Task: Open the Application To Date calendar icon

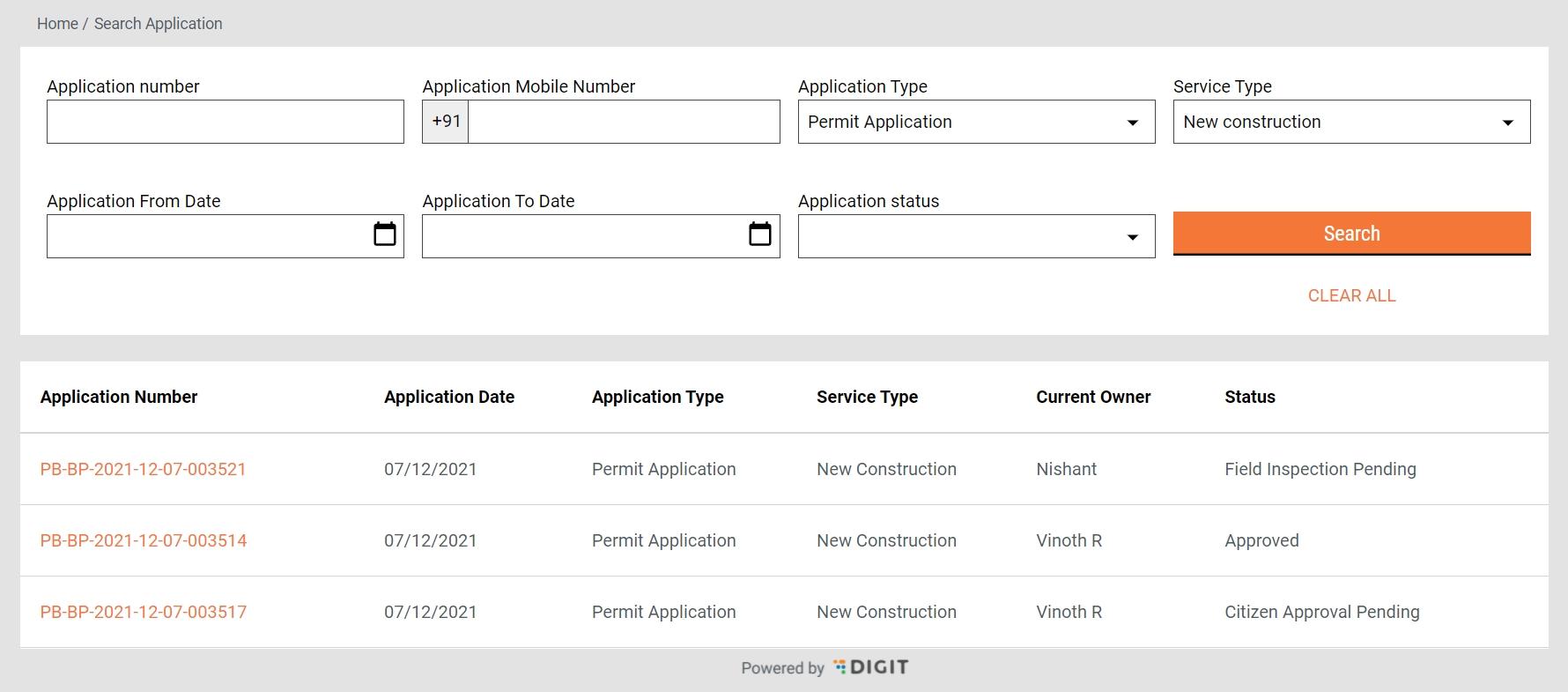Action: click(x=759, y=234)
